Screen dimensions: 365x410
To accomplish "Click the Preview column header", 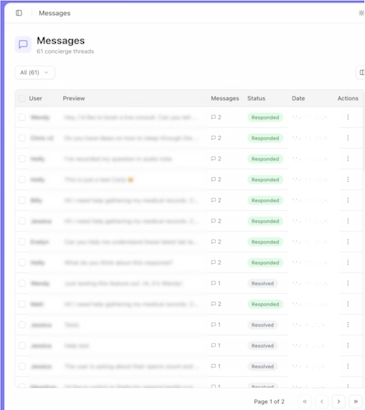I will point(74,98).
